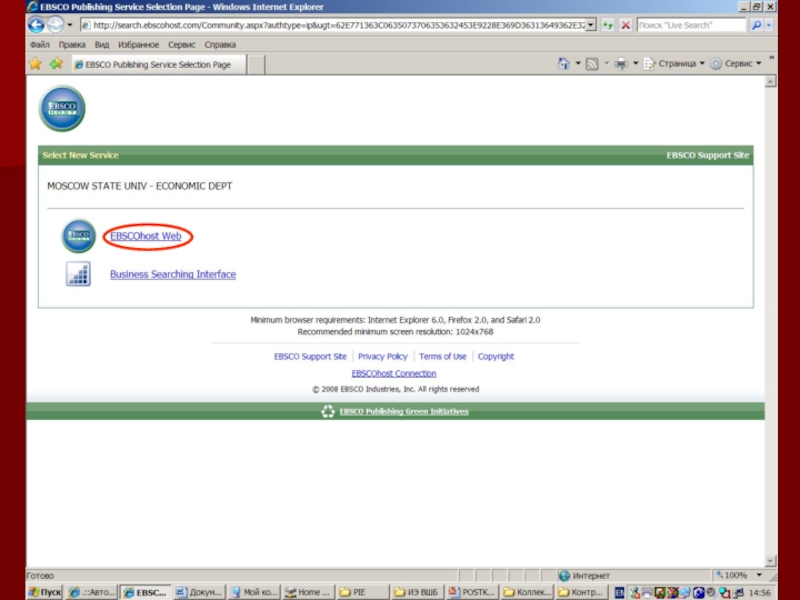Open the Terms of Use link
Viewport: 800px width, 600px height.
[442, 357]
